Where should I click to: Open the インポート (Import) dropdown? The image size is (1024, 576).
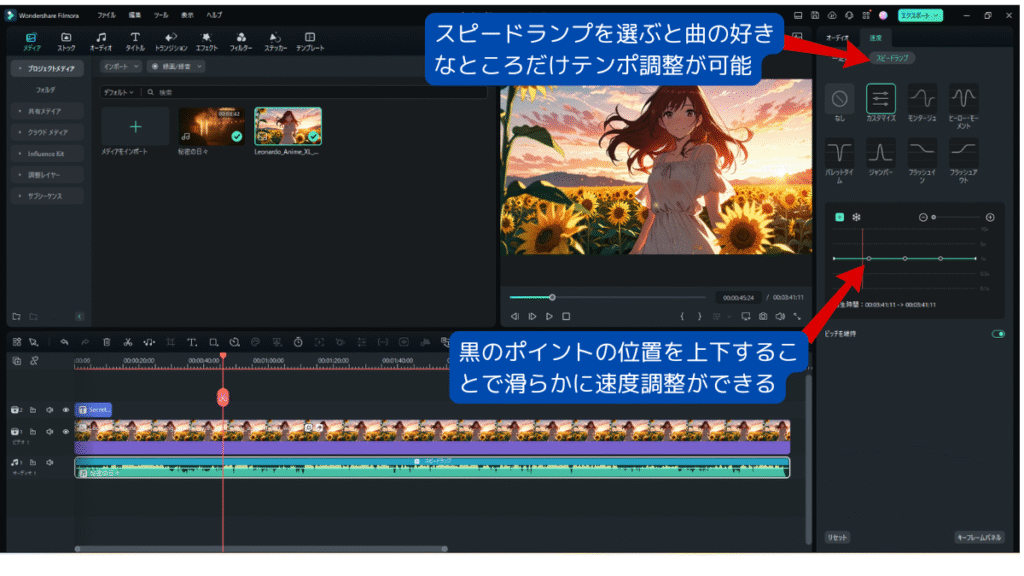click(121, 67)
